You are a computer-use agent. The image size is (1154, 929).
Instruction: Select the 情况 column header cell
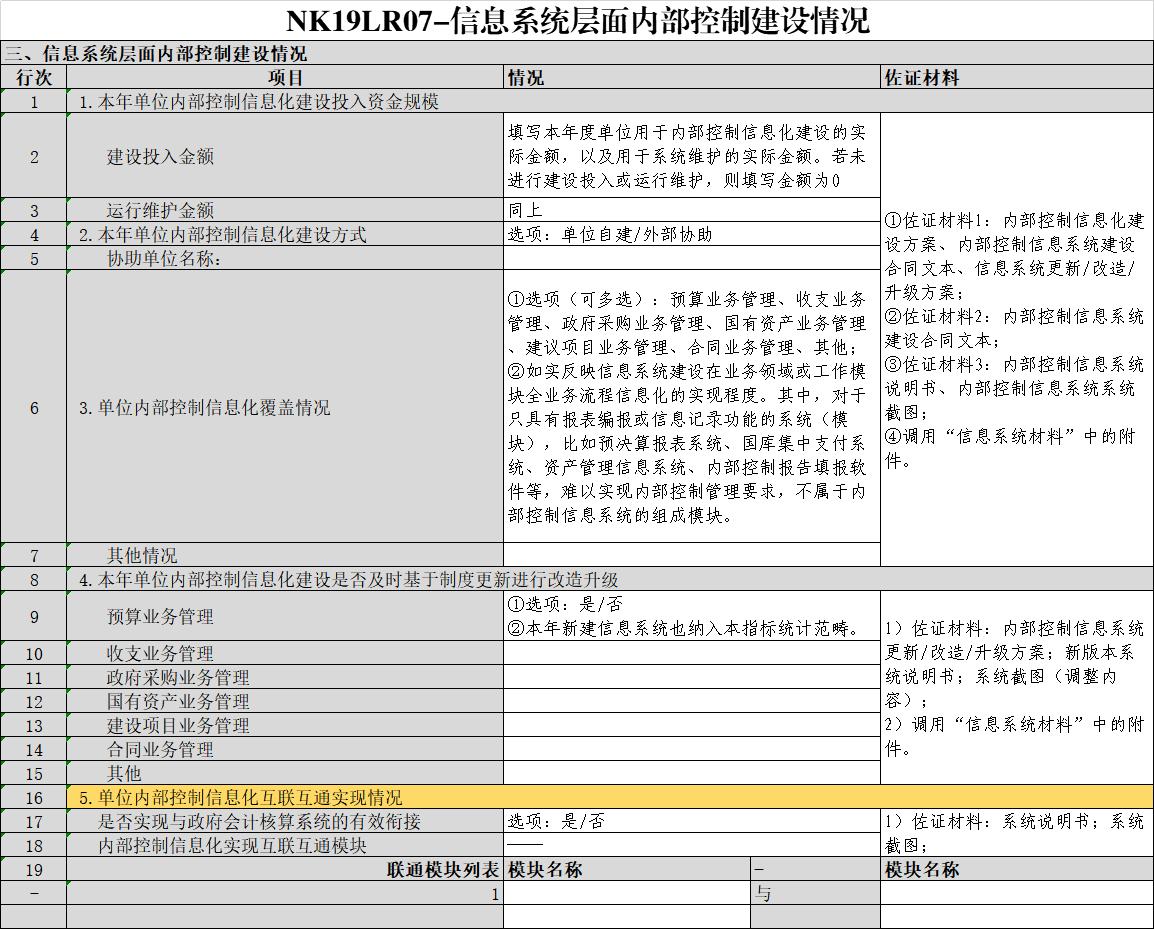click(x=688, y=77)
